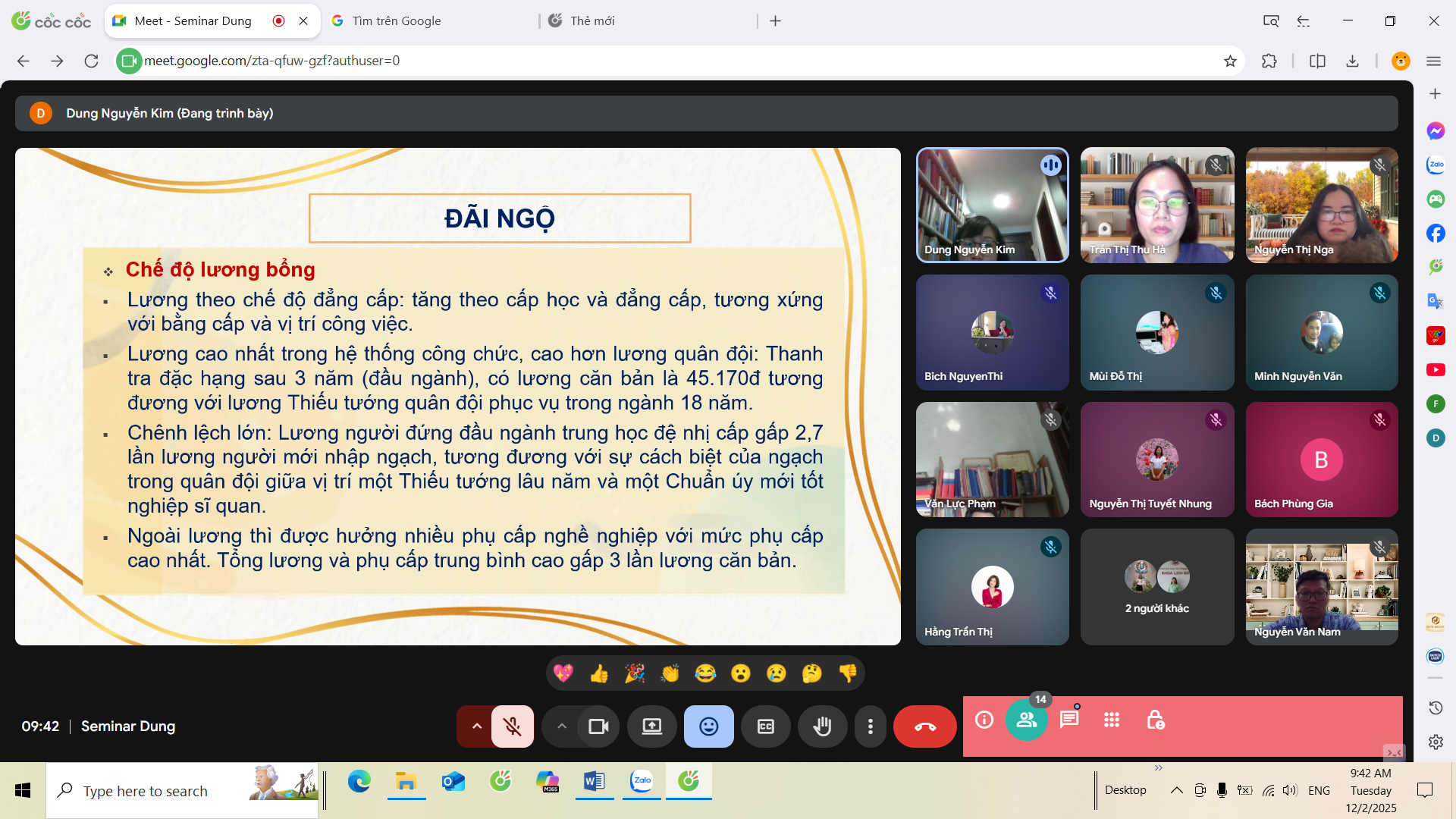Click the leave call red button
Image resolution: width=1456 pixels, height=819 pixels.
[924, 726]
